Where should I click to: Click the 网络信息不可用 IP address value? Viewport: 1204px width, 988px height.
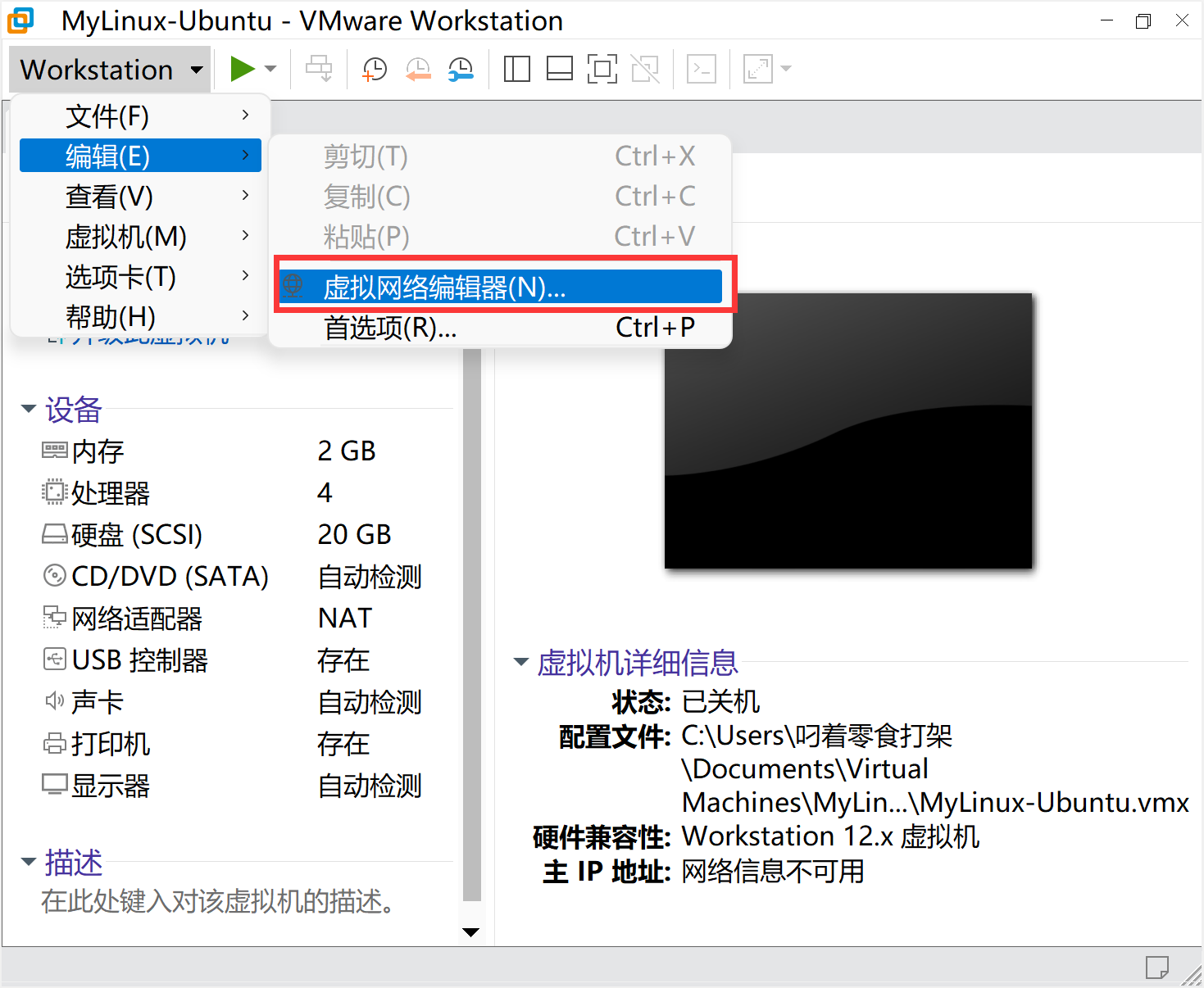[773, 871]
